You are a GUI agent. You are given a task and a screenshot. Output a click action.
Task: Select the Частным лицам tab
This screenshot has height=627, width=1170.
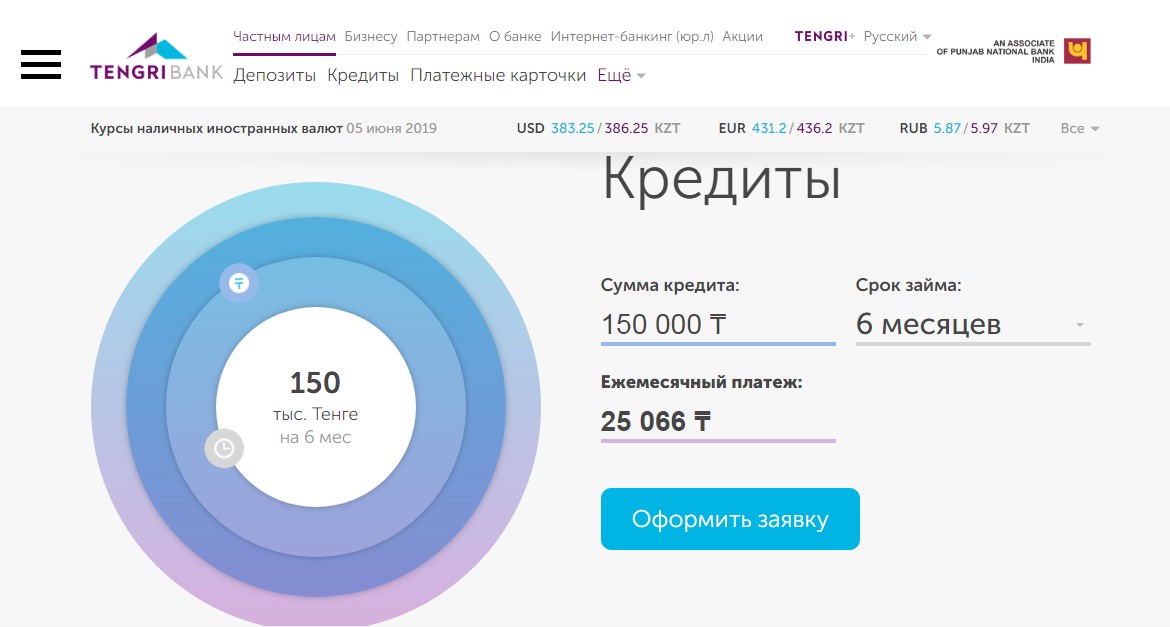pyautogui.click(x=284, y=37)
